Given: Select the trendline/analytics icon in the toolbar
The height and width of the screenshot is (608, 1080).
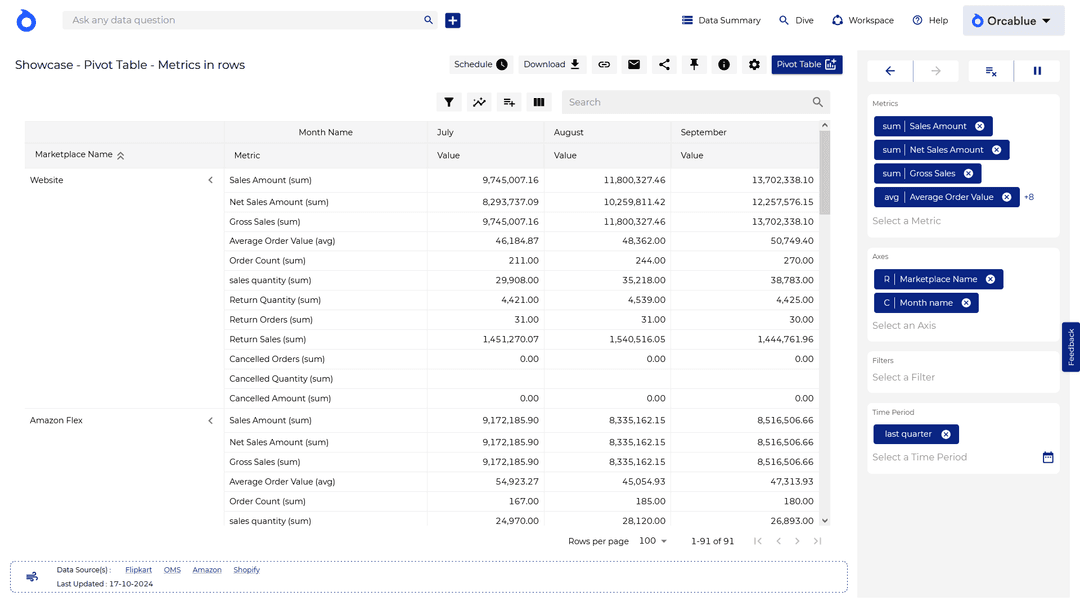Looking at the screenshot, I should tap(478, 102).
